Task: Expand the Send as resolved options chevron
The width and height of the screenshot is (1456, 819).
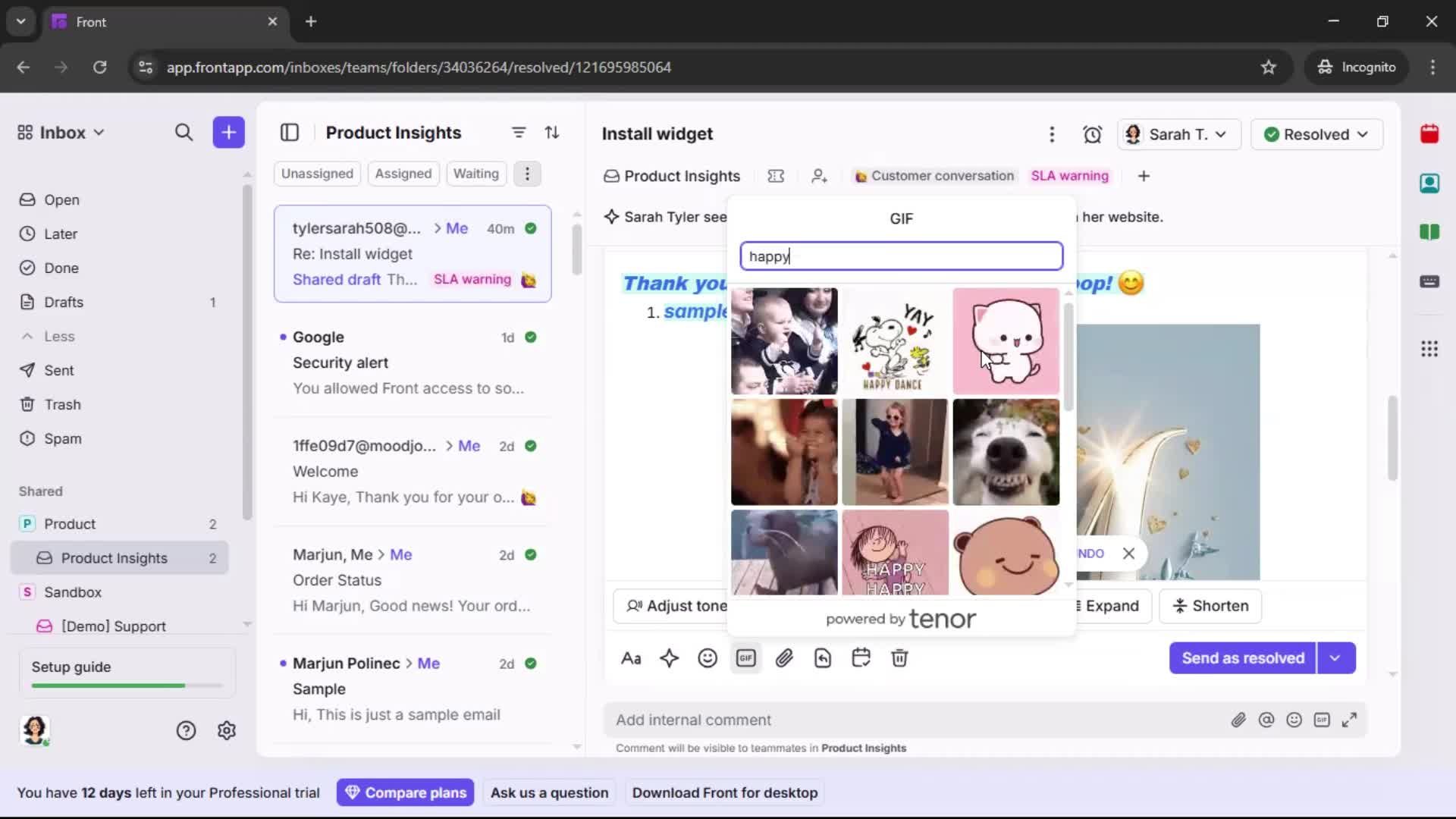Action: (x=1335, y=658)
